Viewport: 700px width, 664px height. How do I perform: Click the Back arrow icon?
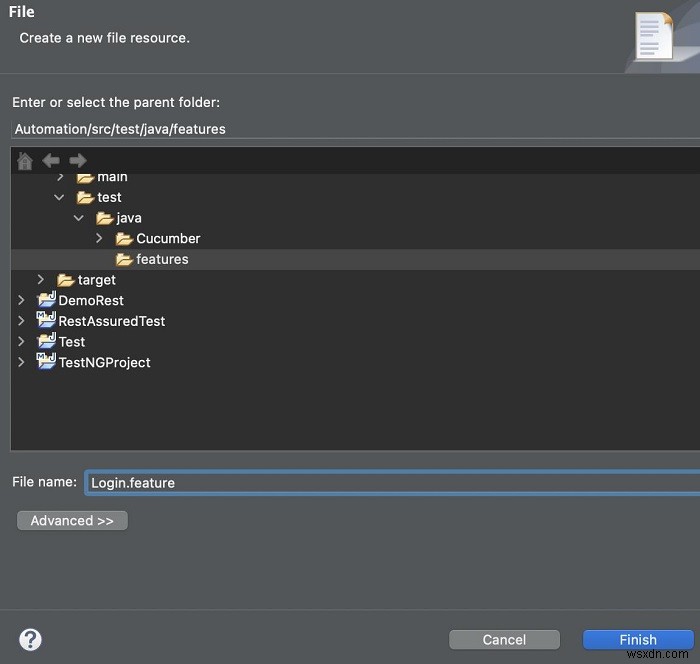click(x=51, y=160)
